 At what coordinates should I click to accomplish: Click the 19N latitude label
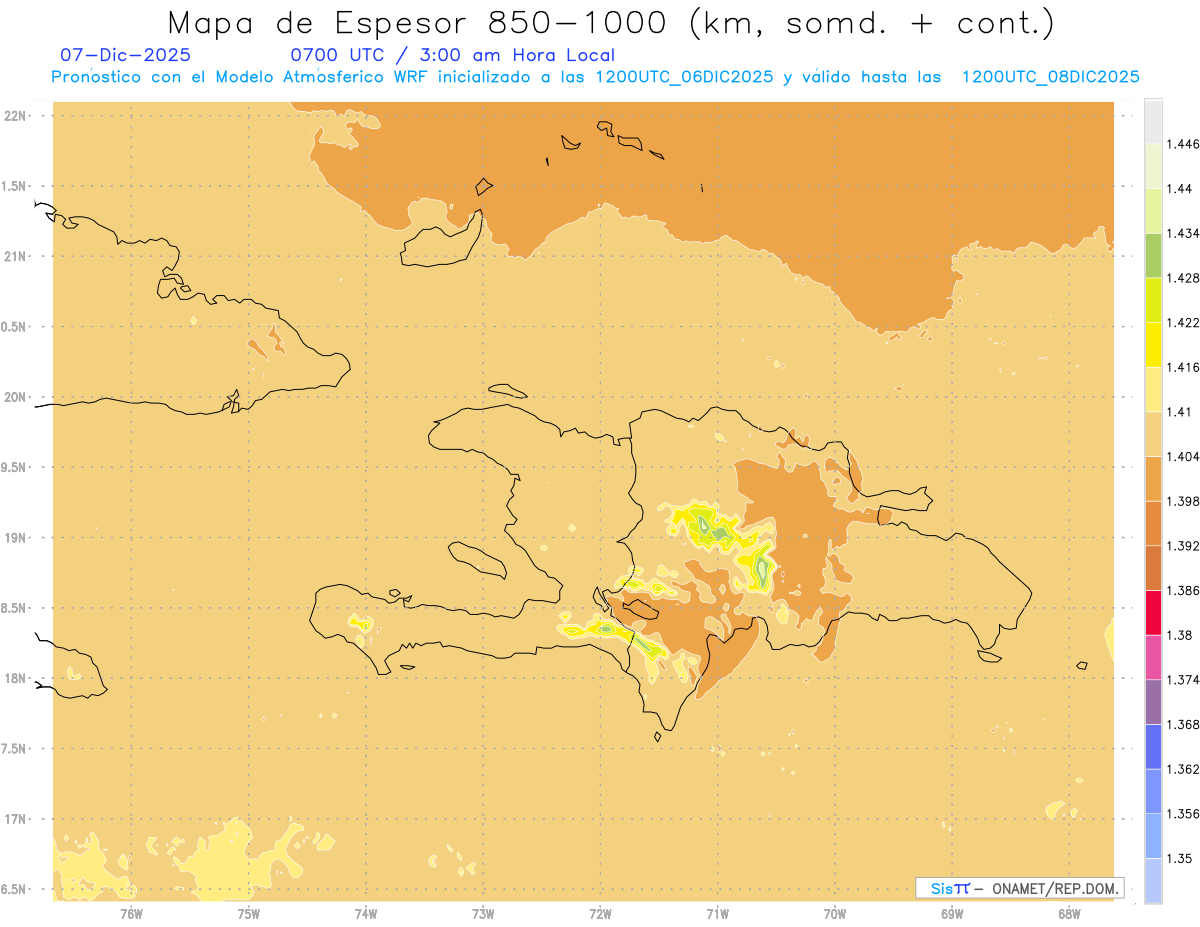[x=17, y=537]
